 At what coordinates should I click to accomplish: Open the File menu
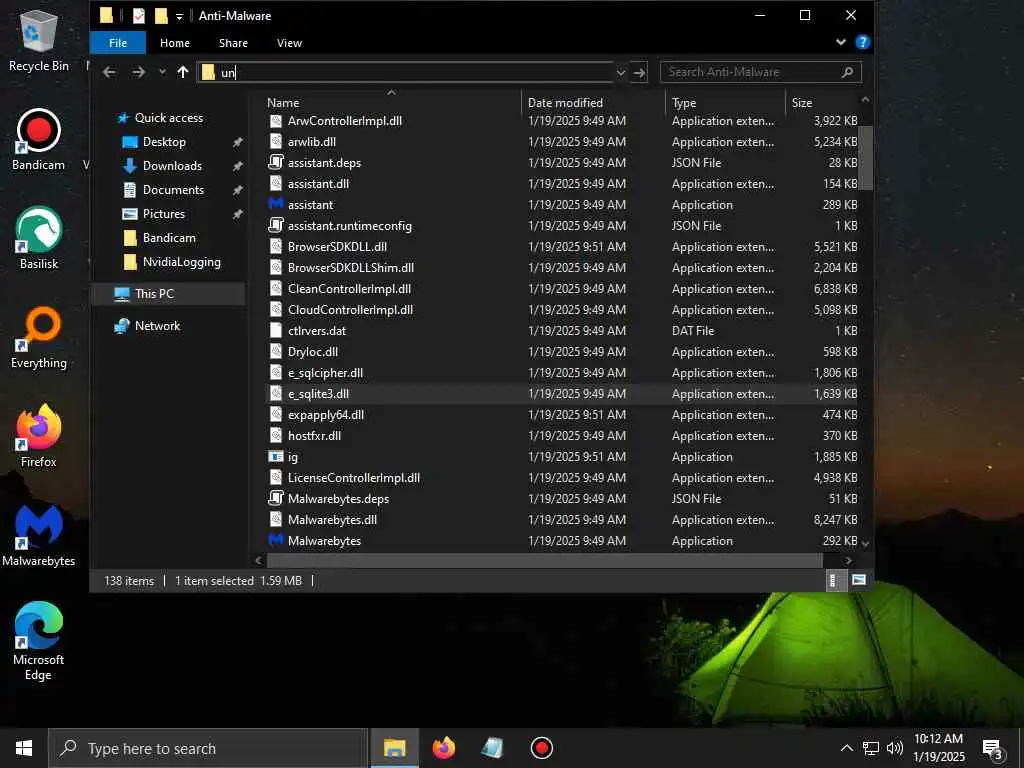118,43
